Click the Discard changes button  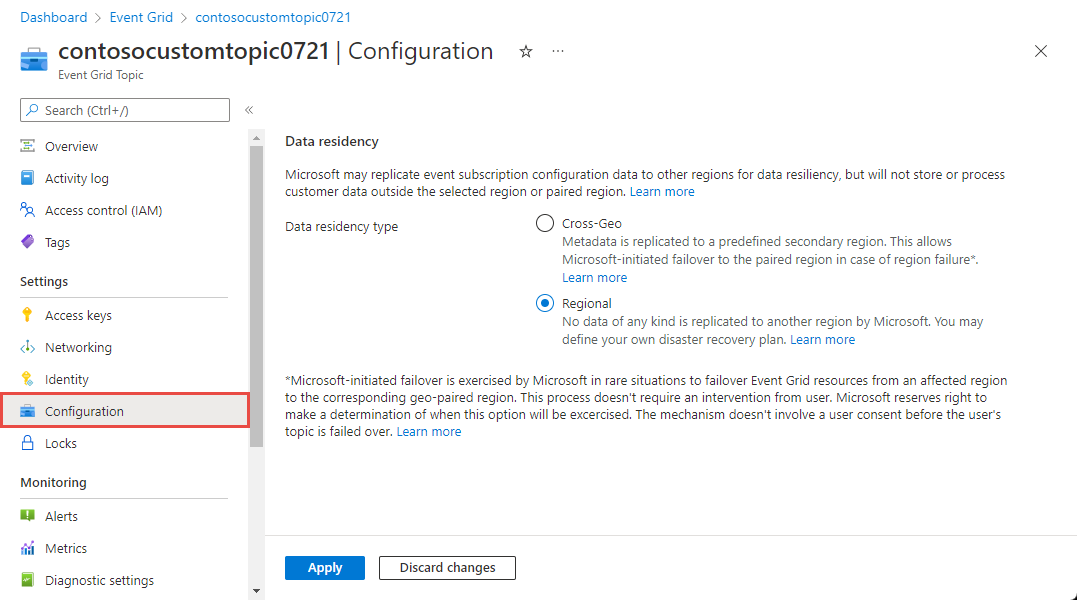pyautogui.click(x=447, y=568)
